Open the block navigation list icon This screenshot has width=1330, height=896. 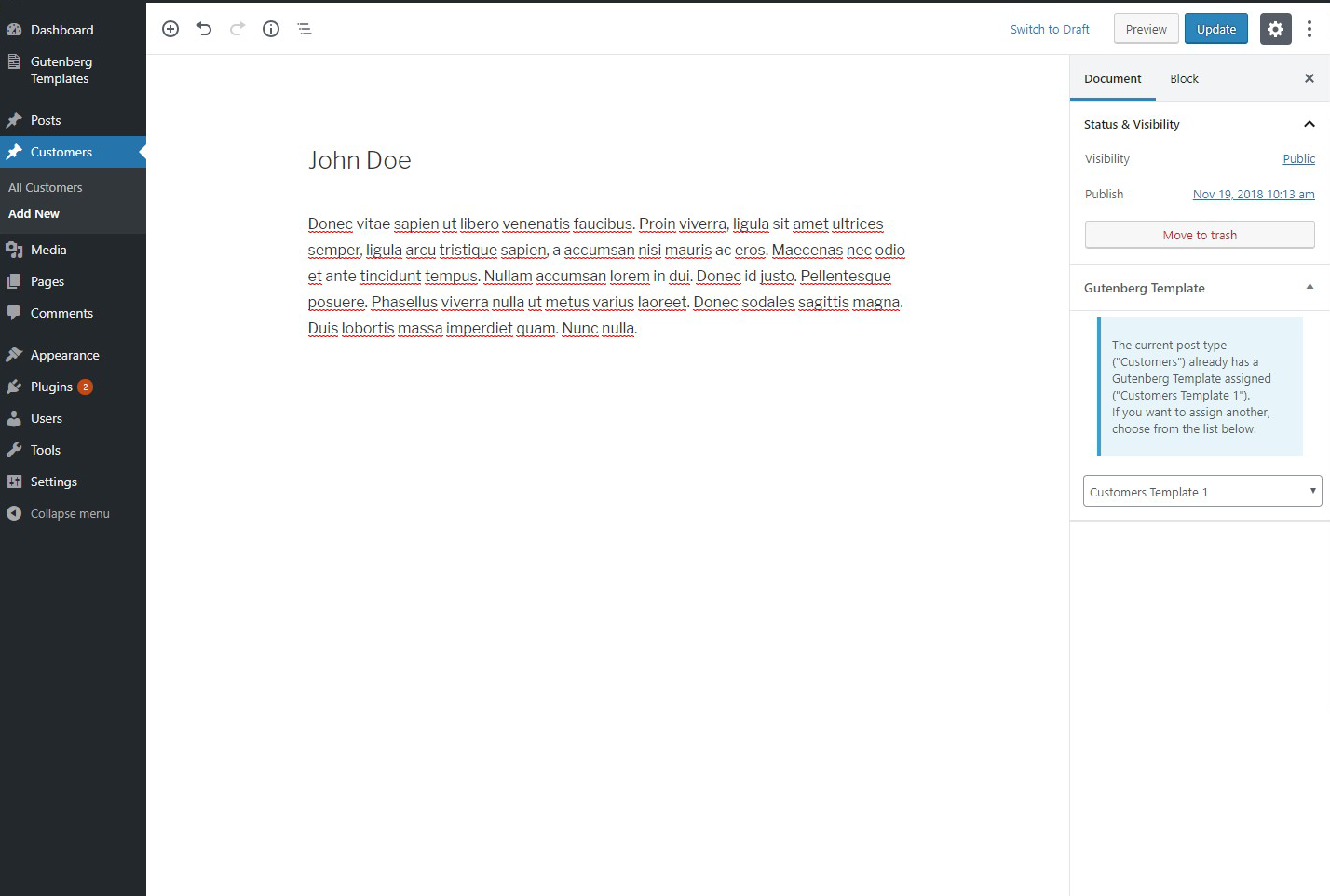pos(305,29)
